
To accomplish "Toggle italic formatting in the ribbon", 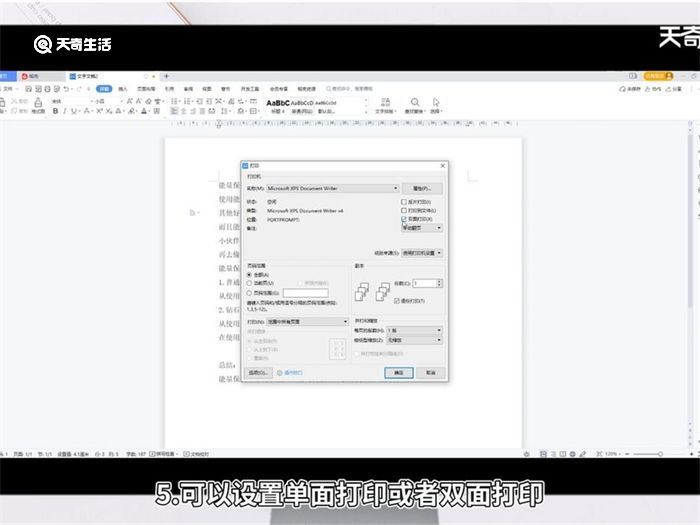I will (x=65, y=111).
